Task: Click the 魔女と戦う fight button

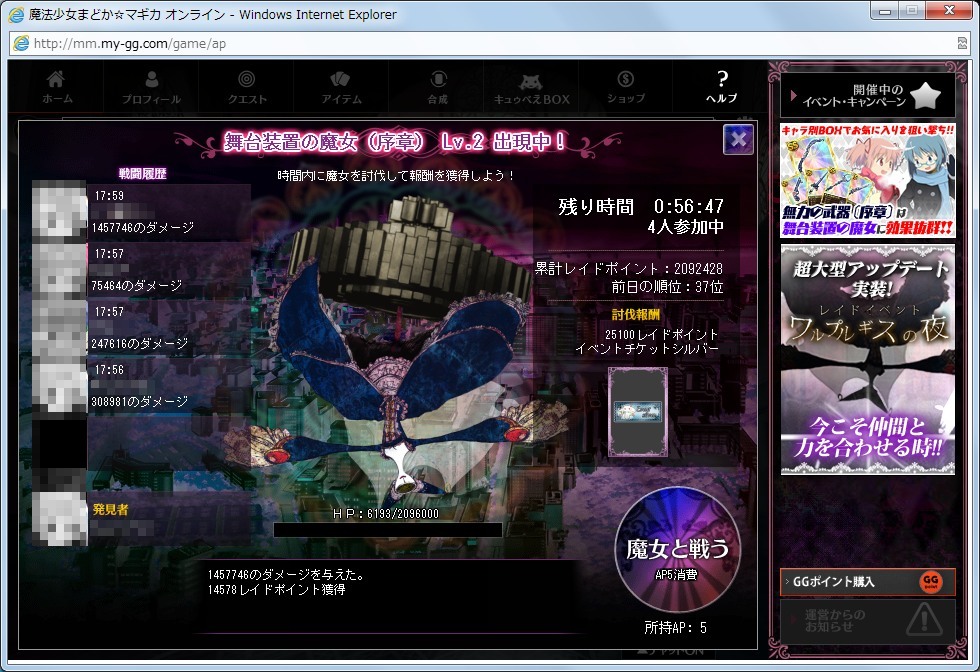Action: tap(678, 550)
